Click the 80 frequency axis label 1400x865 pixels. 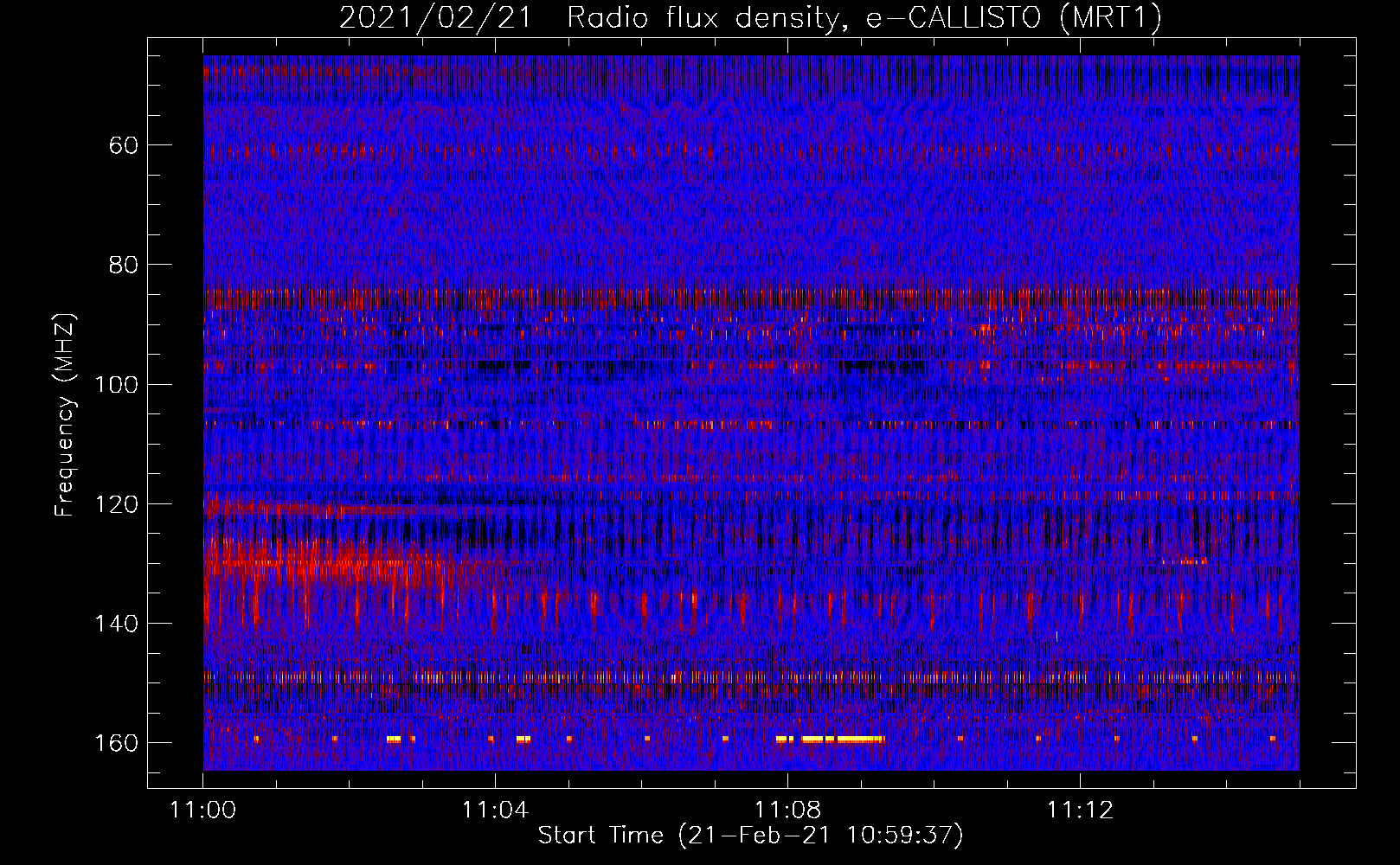click(124, 265)
